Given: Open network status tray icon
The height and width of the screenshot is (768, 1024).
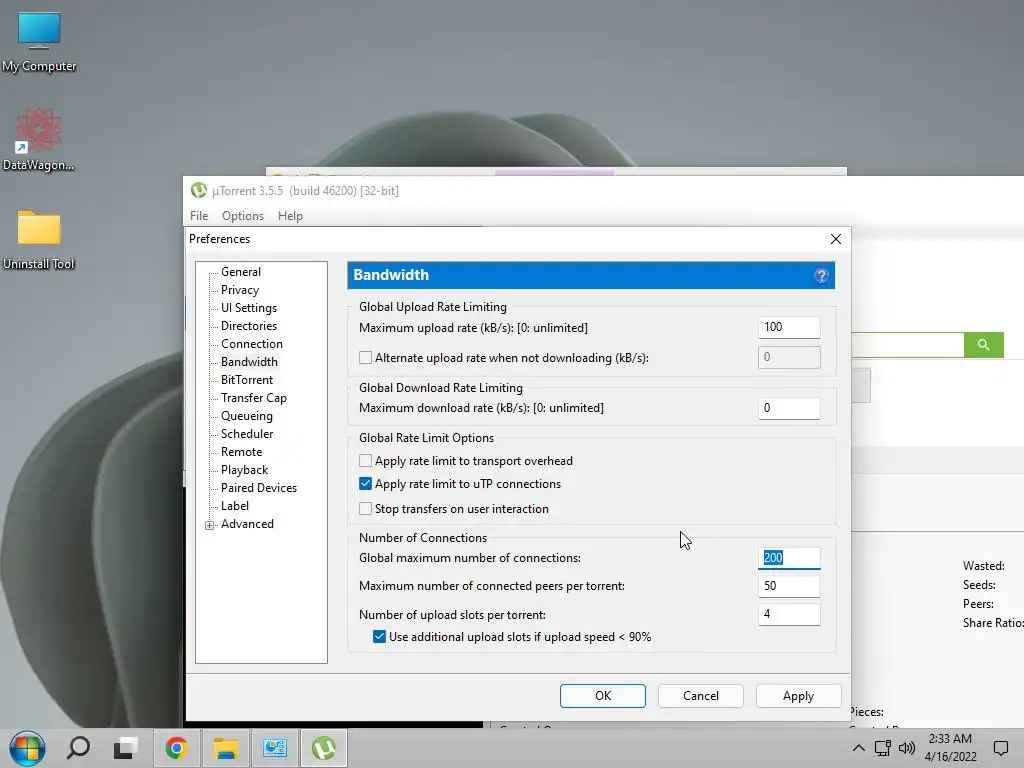Looking at the screenshot, I should tap(883, 748).
